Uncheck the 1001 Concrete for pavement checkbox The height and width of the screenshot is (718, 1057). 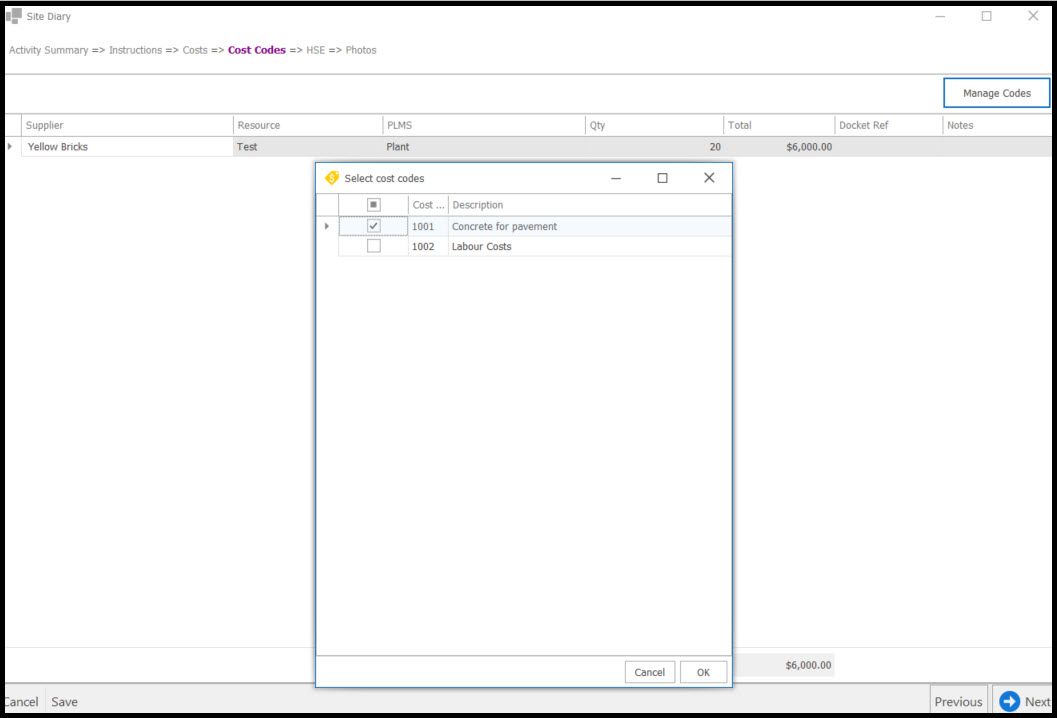pos(373,226)
